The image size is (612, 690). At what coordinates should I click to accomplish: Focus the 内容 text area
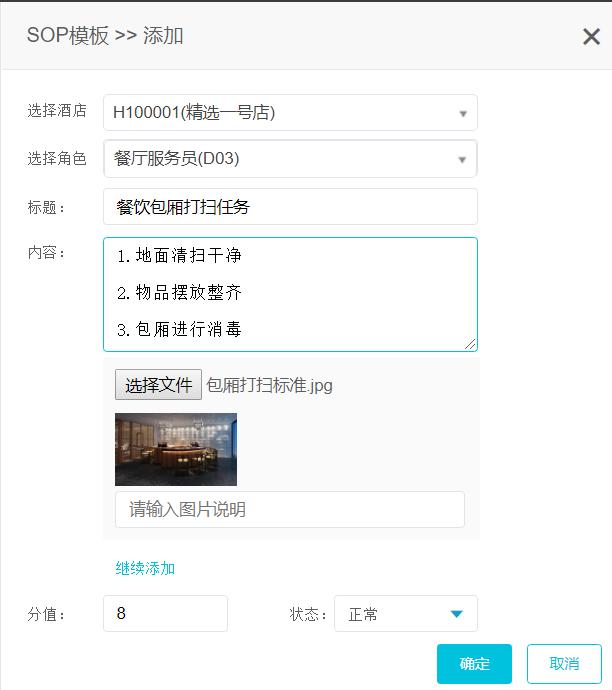click(290, 294)
